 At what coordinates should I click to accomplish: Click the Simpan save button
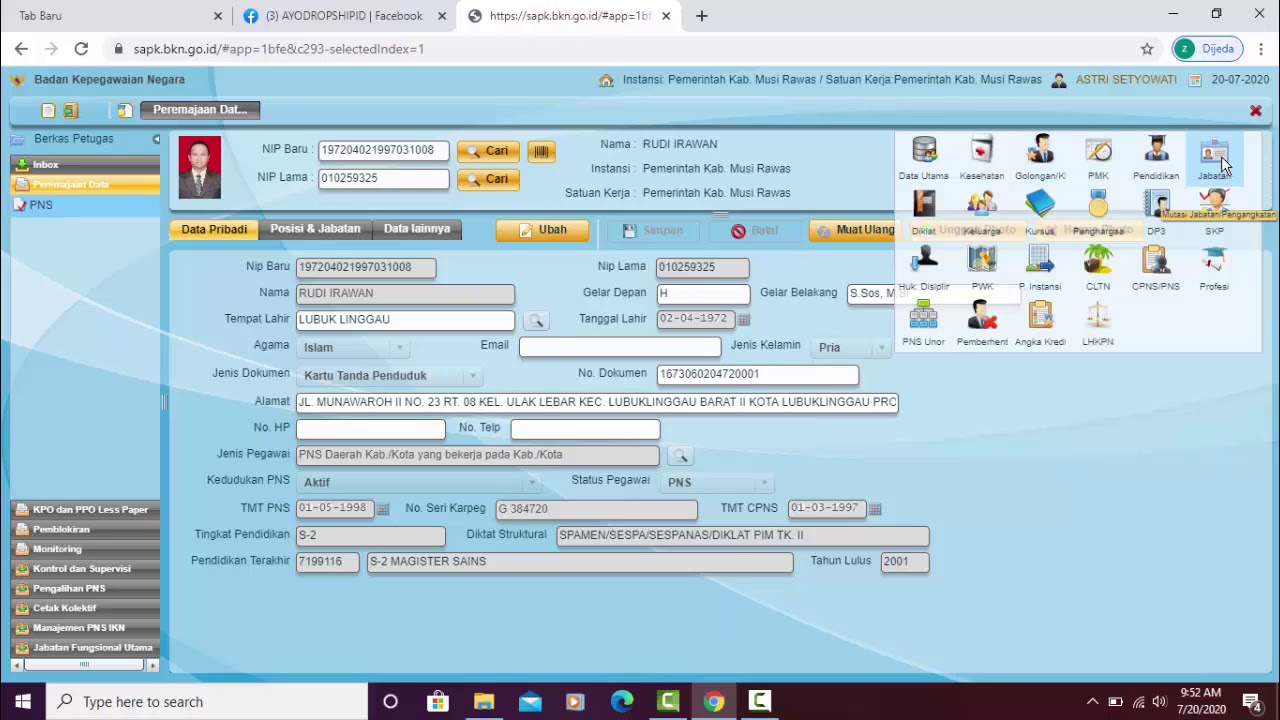click(x=652, y=231)
